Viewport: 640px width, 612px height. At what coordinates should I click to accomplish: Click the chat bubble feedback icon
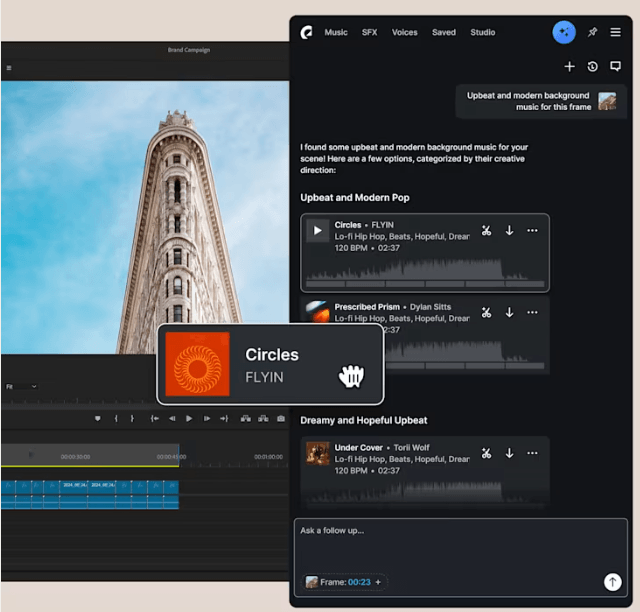(x=616, y=67)
